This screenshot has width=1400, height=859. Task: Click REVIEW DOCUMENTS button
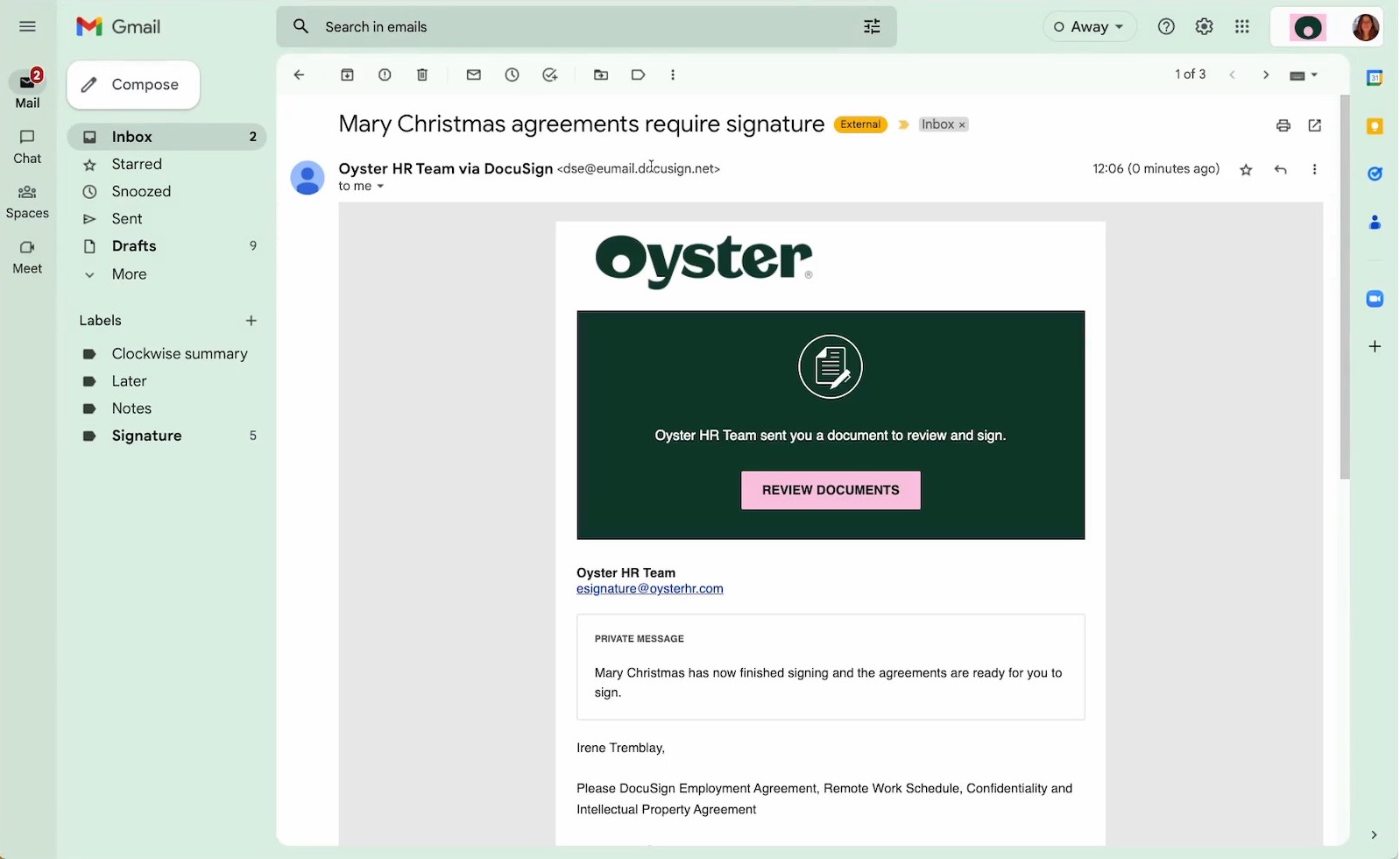(x=831, y=490)
